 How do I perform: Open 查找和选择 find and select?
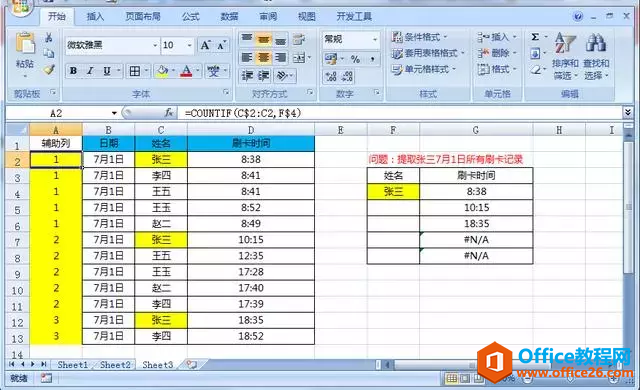(x=596, y=56)
